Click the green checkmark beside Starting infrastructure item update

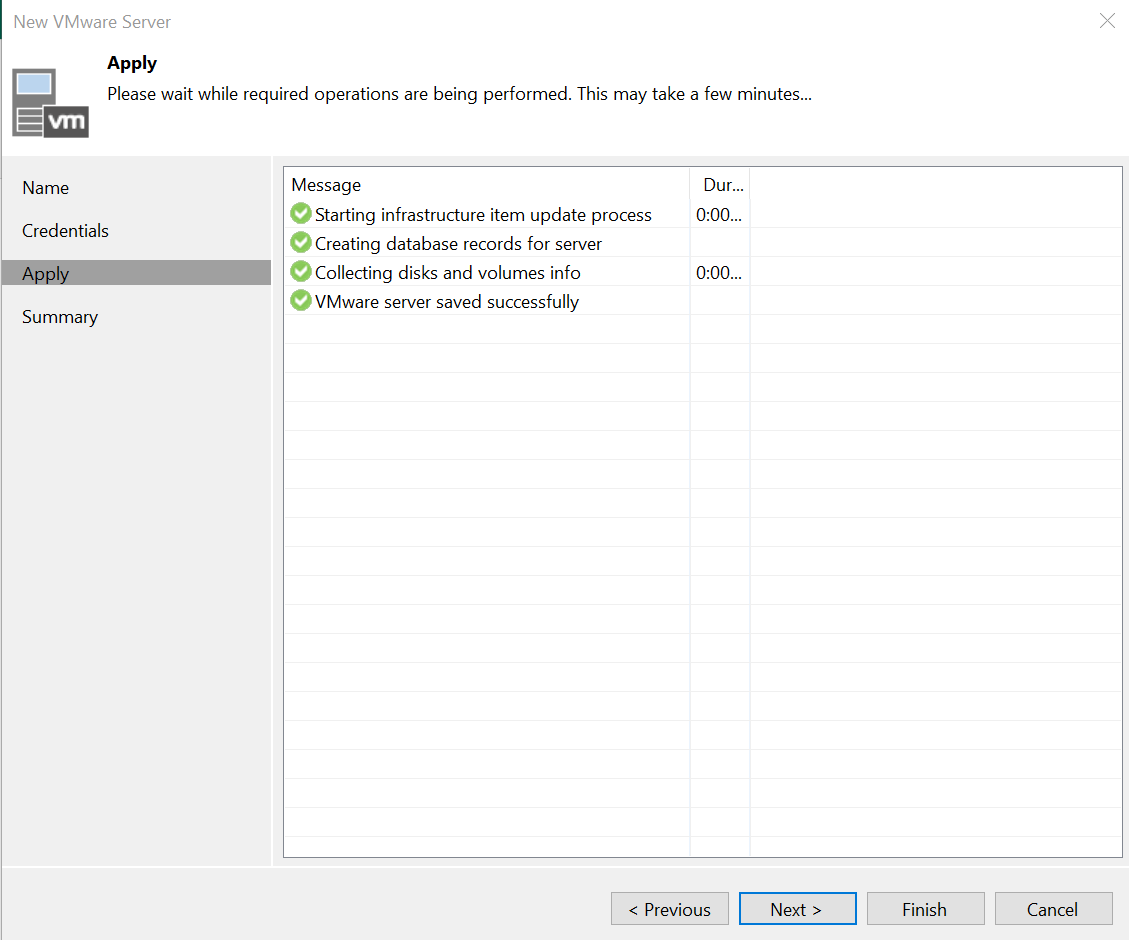[x=301, y=214]
